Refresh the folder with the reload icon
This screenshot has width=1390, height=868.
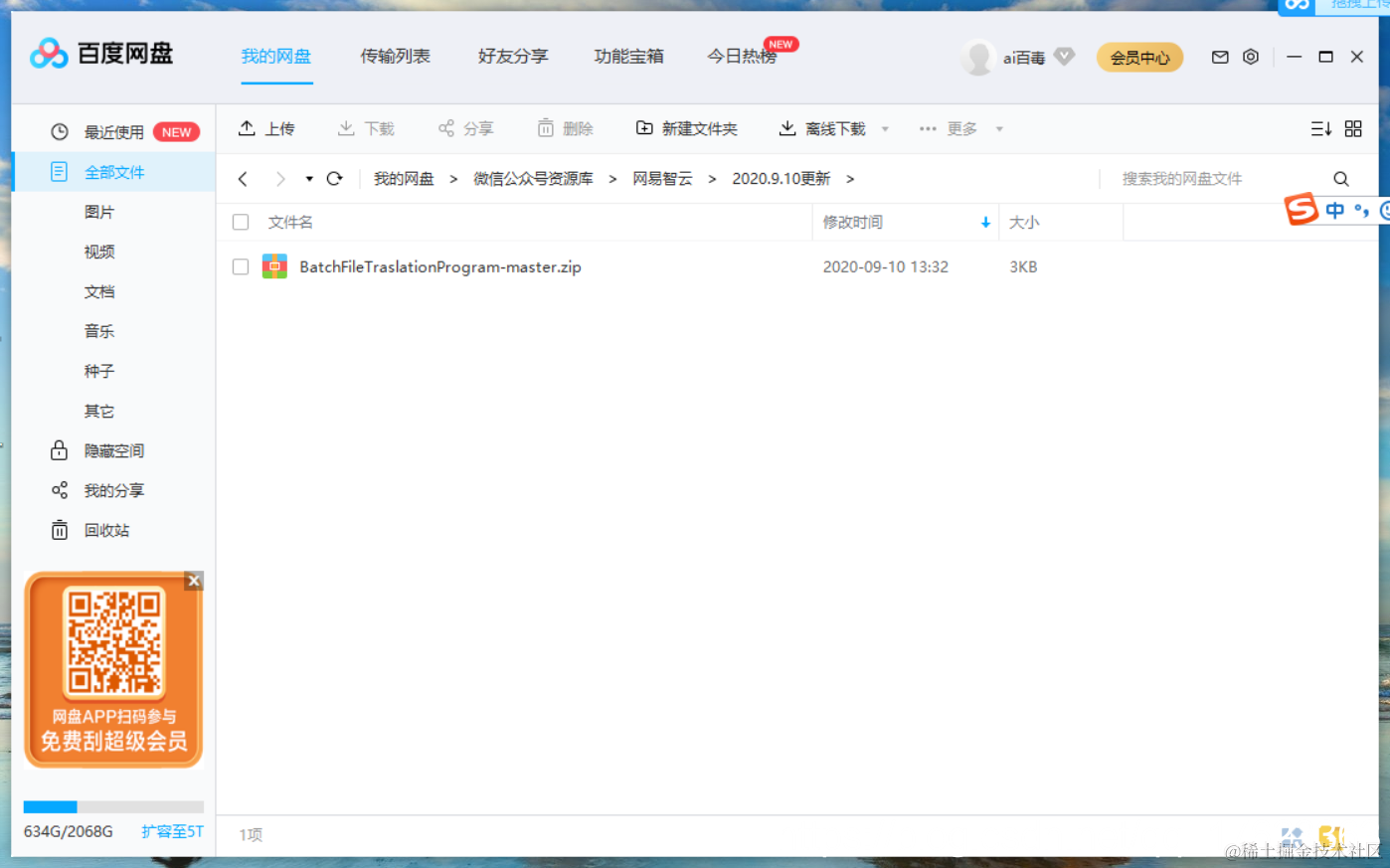335,178
